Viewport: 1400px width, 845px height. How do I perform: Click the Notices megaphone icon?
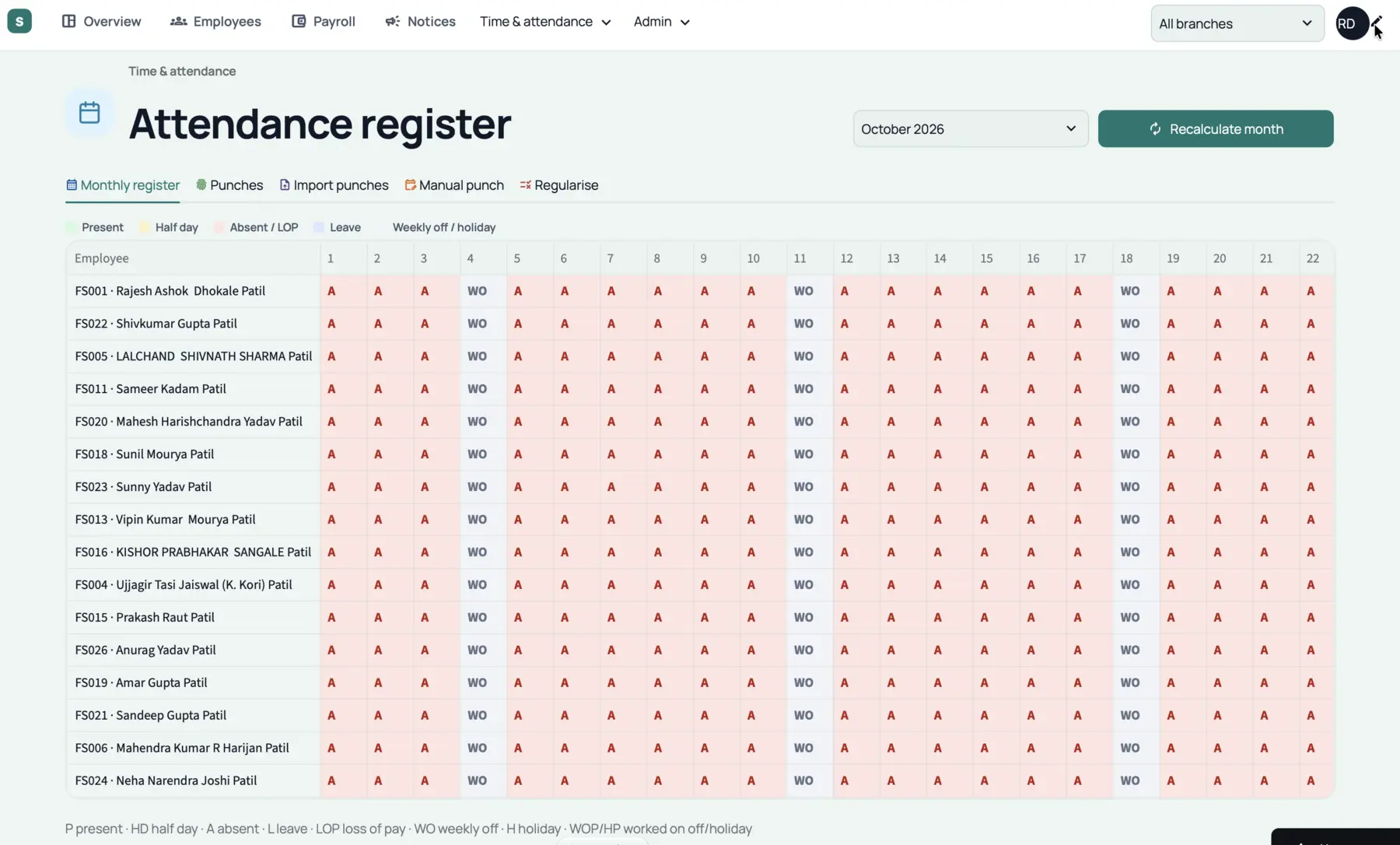pyautogui.click(x=393, y=21)
